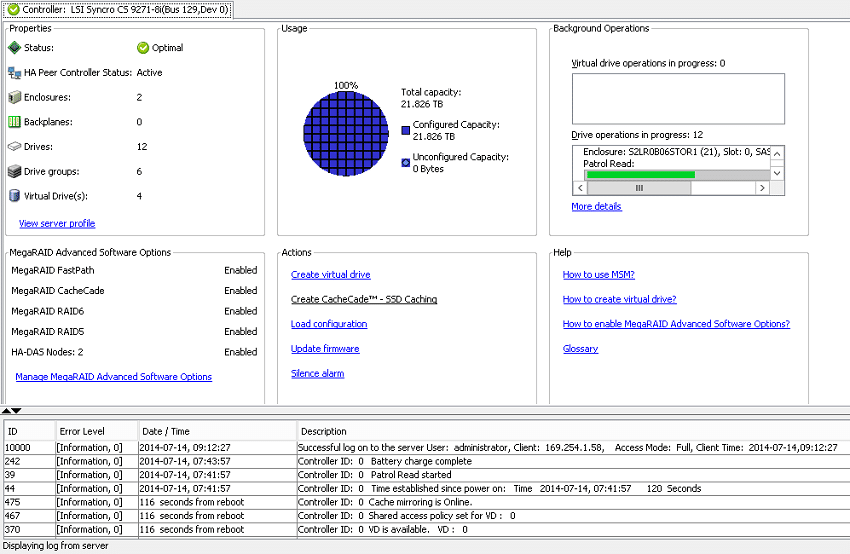Click the HA-DAS Nodes: 2 row
Viewport: 850px width, 554px height.
click(x=134, y=352)
